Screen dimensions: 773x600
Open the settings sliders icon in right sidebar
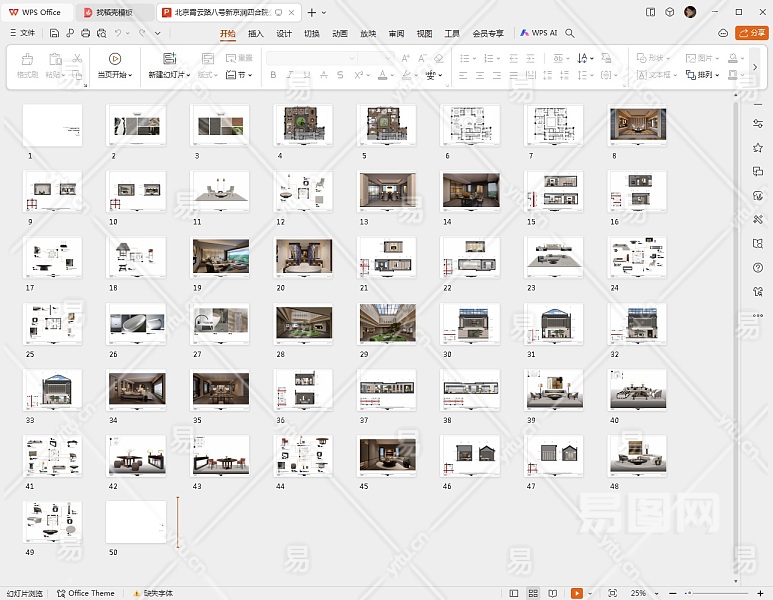(758, 123)
